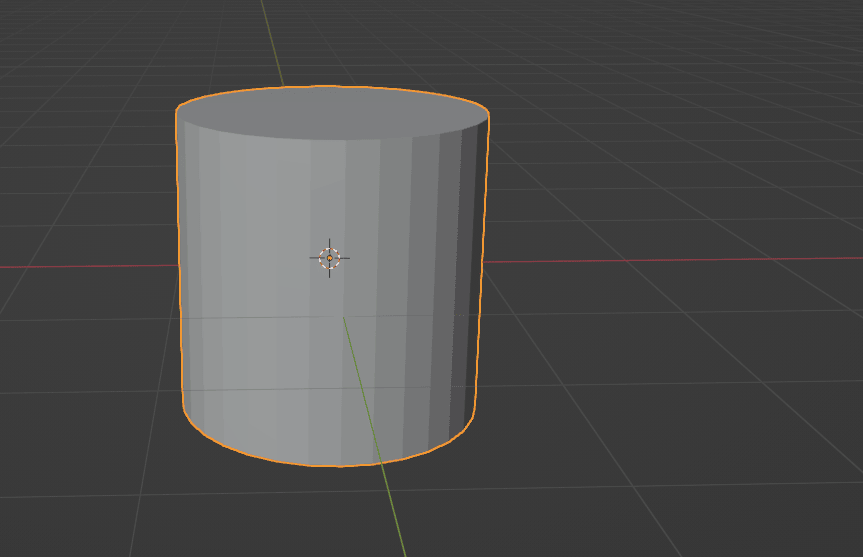863x557 pixels.
Task: Click the 3D cursor crosshair on the cylinder
Action: pos(329,258)
